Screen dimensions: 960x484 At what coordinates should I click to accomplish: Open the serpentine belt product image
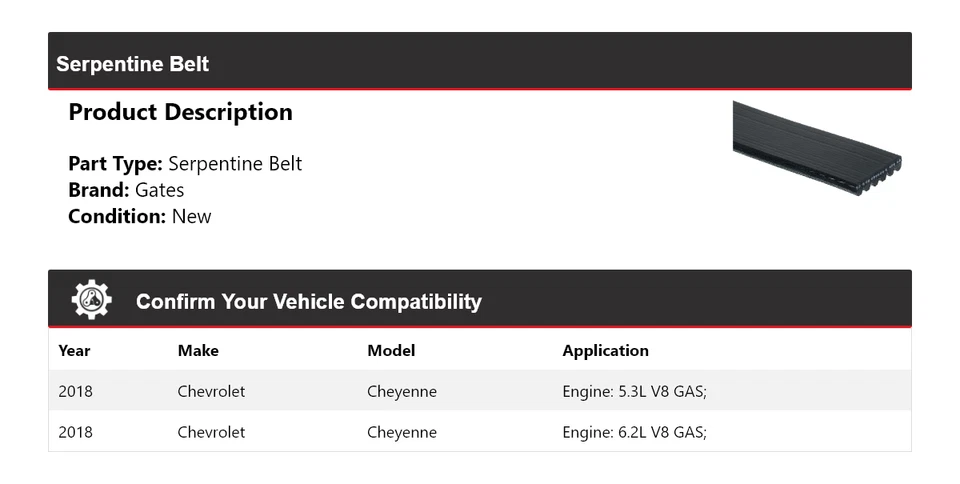(x=816, y=146)
